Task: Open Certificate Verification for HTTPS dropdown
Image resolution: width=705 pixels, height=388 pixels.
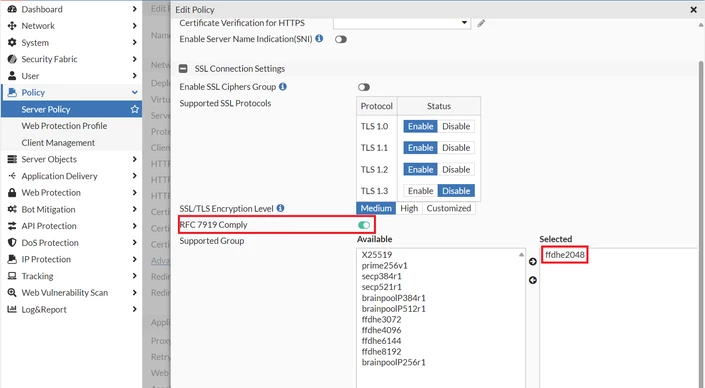Action: click(402, 23)
